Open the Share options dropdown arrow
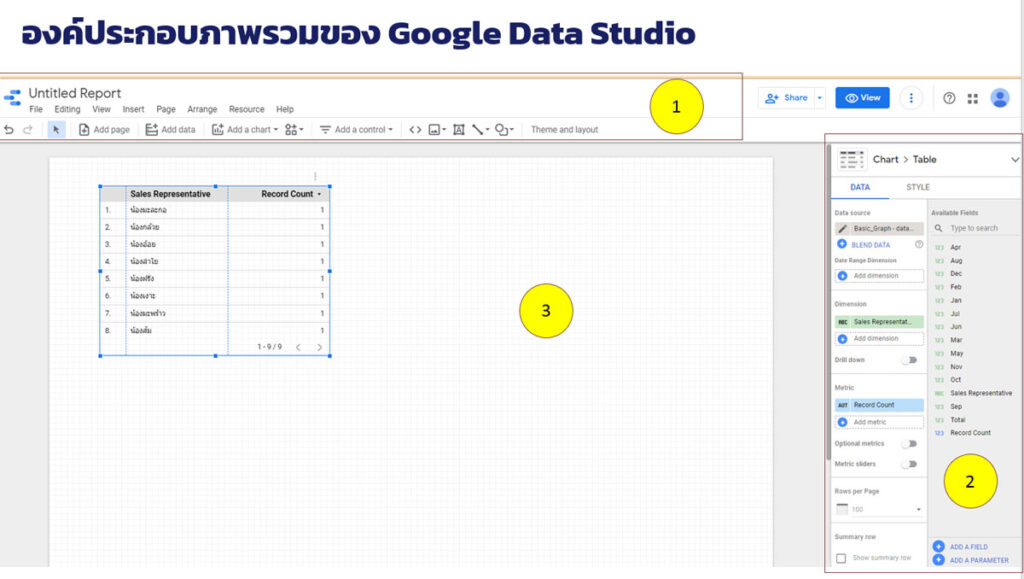 [820, 98]
